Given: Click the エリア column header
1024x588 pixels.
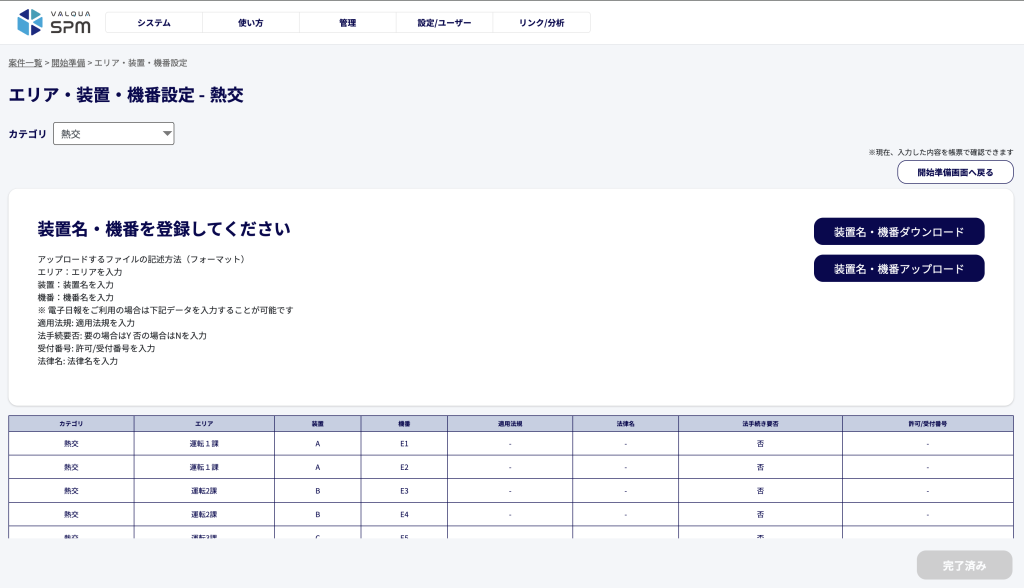Looking at the screenshot, I should tap(204, 424).
